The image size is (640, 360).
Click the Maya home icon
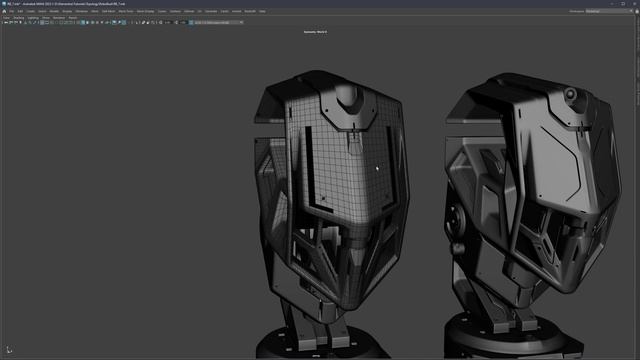[4, 11]
